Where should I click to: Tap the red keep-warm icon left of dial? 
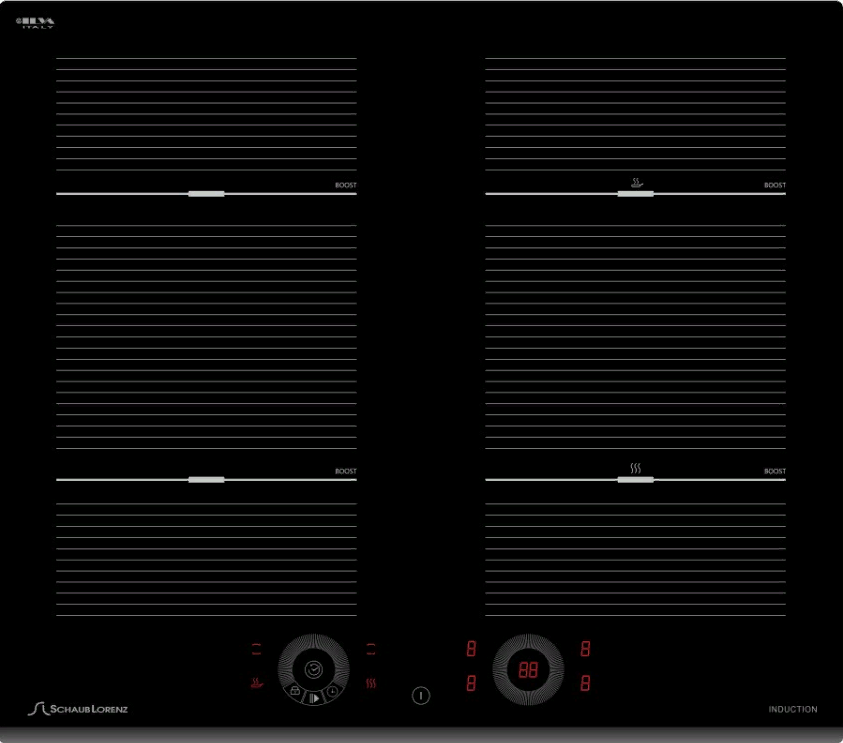pos(257,685)
